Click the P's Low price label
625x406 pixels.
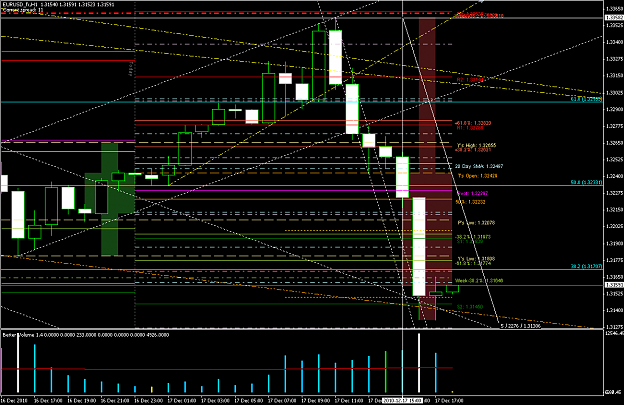point(476,223)
